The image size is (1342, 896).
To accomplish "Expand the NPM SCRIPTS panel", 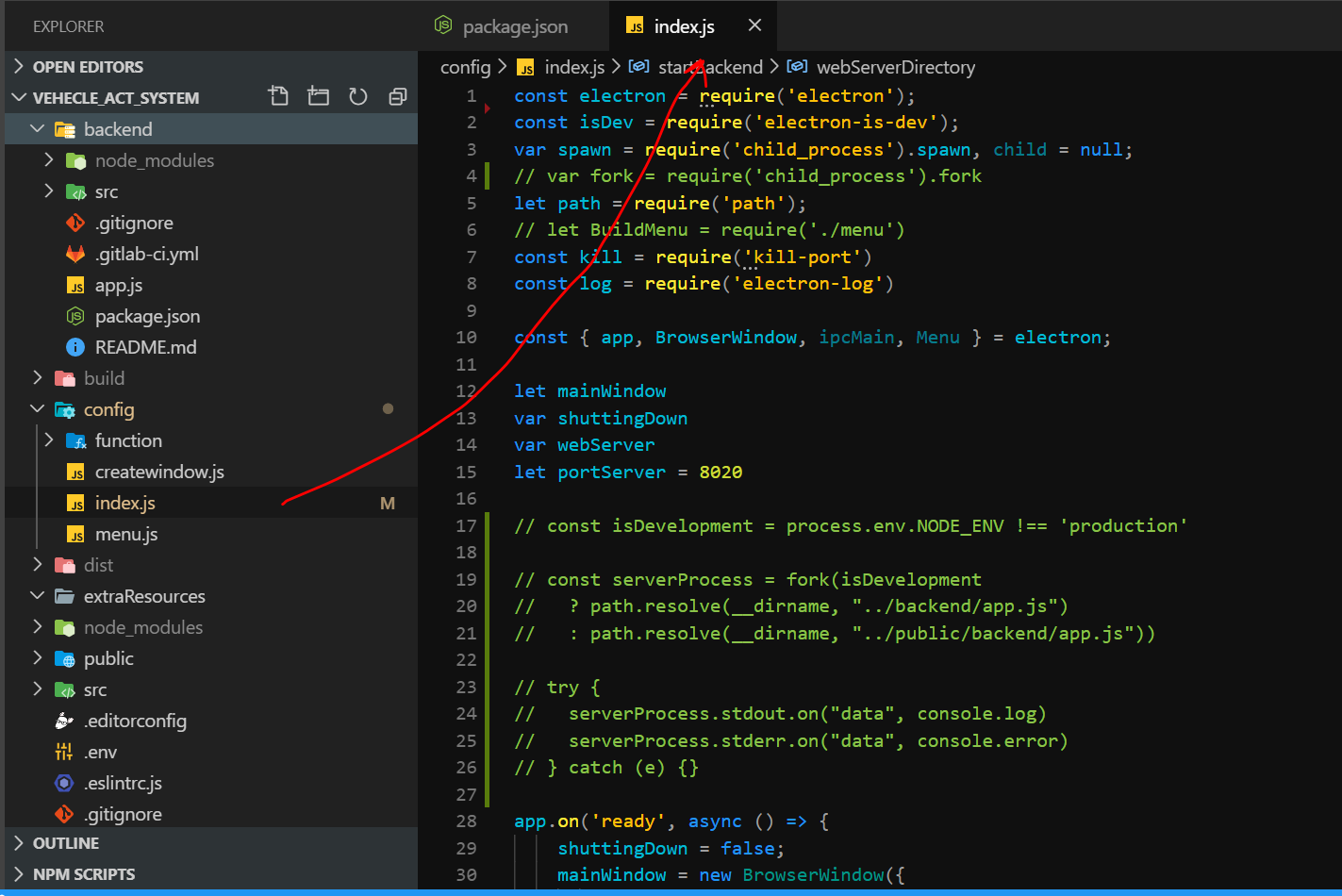I will click(x=19, y=873).
